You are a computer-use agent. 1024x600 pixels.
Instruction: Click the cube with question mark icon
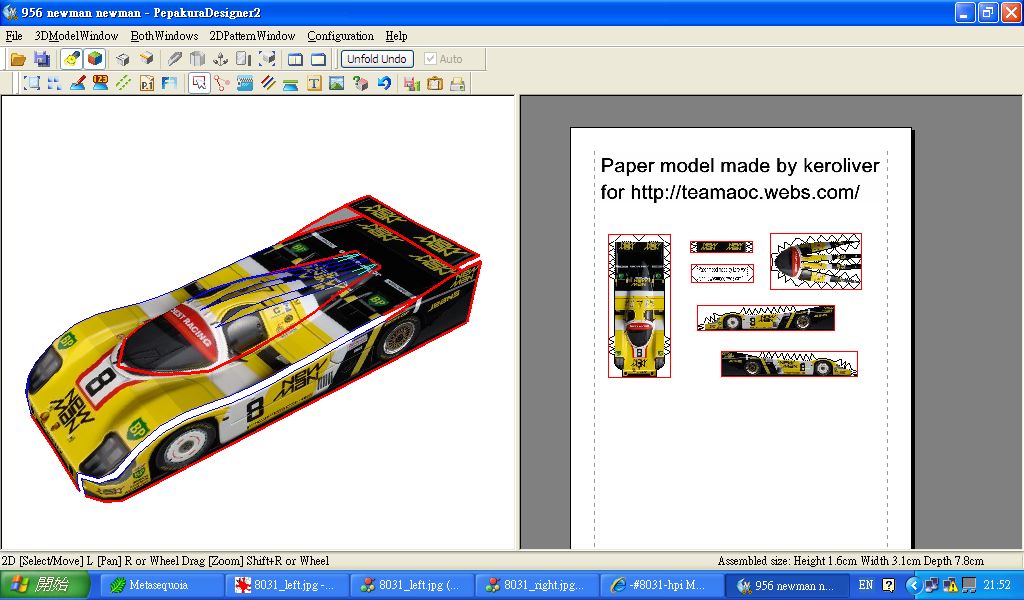click(360, 83)
